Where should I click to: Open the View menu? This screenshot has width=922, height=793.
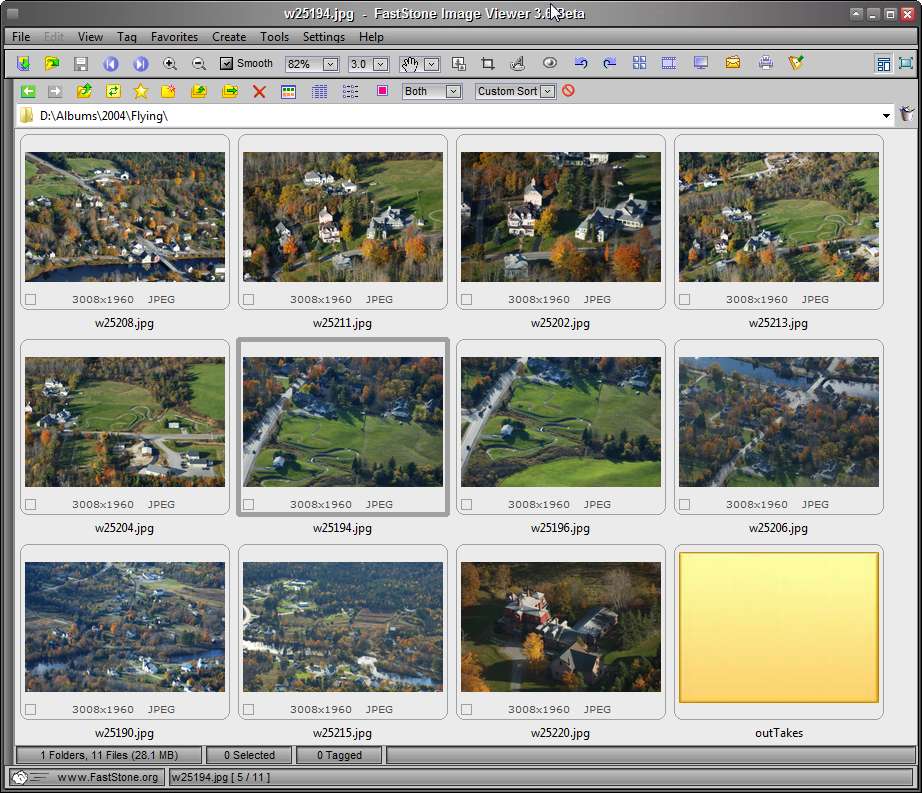(90, 36)
